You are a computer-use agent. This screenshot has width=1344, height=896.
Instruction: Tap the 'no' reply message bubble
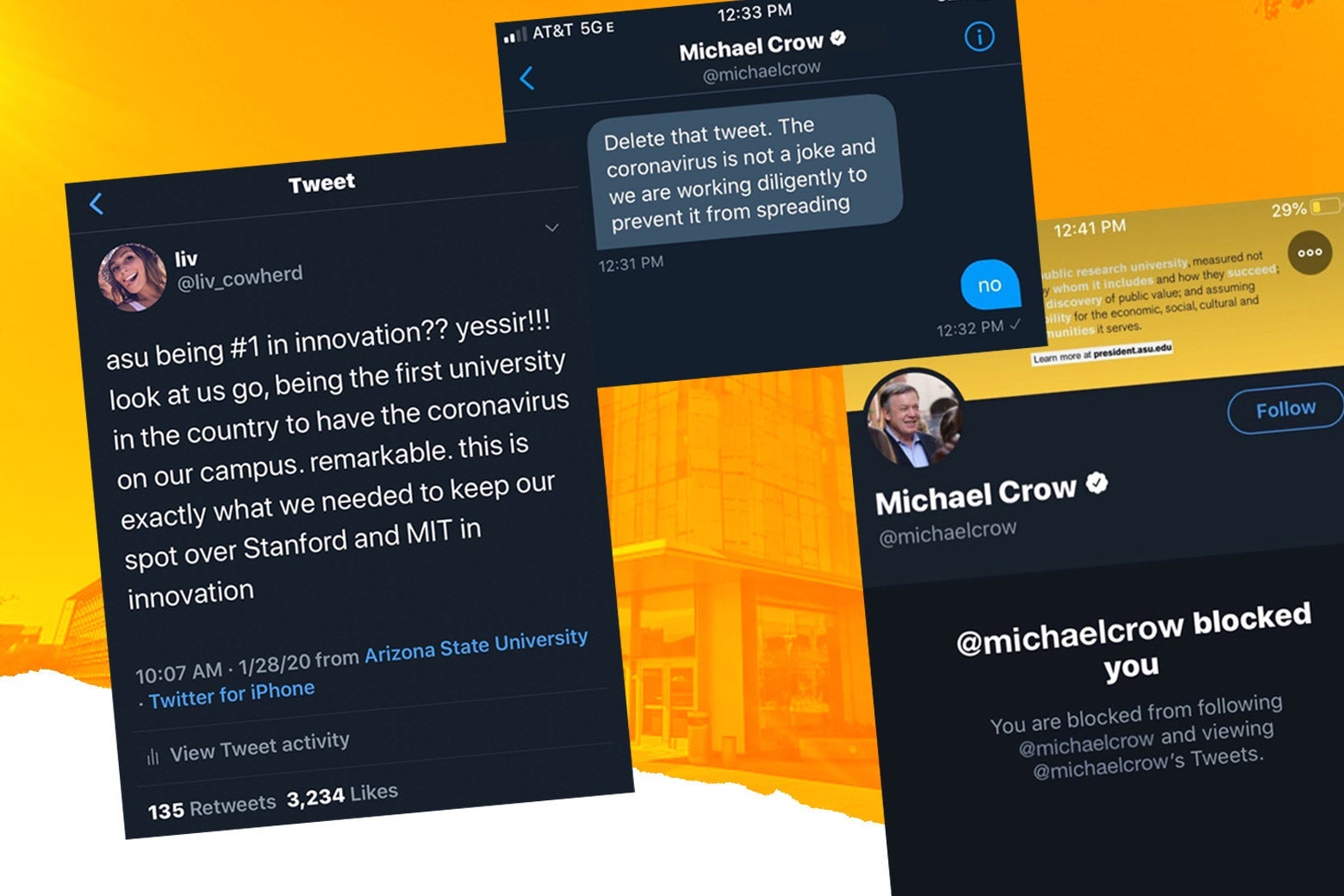990,284
